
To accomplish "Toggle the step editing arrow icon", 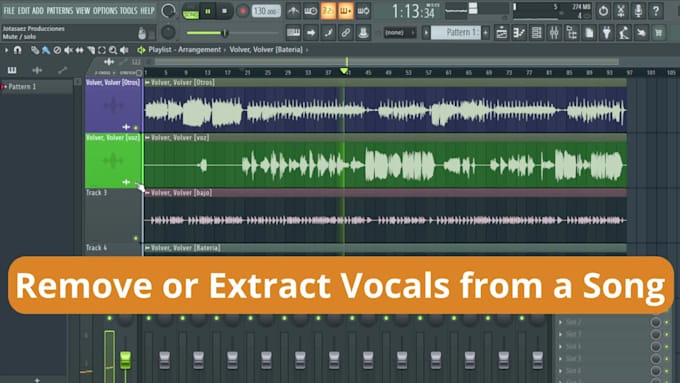I will (311, 33).
